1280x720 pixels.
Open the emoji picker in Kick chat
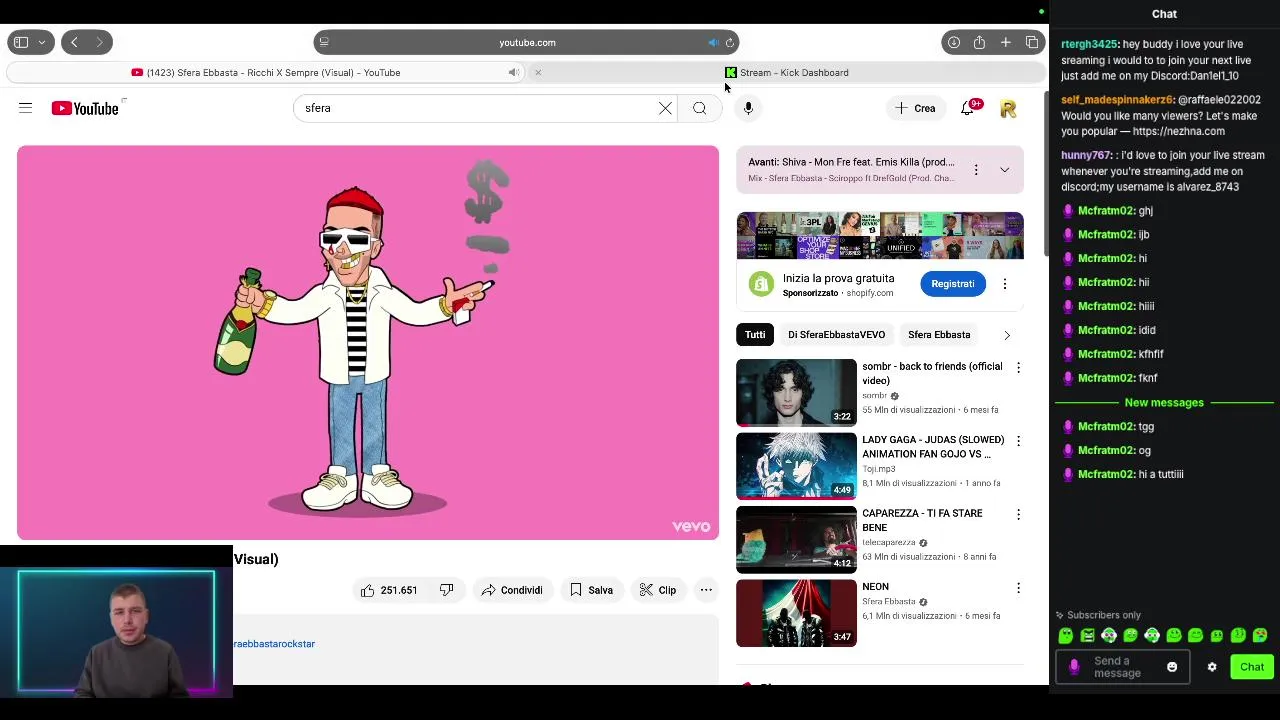(1172, 667)
